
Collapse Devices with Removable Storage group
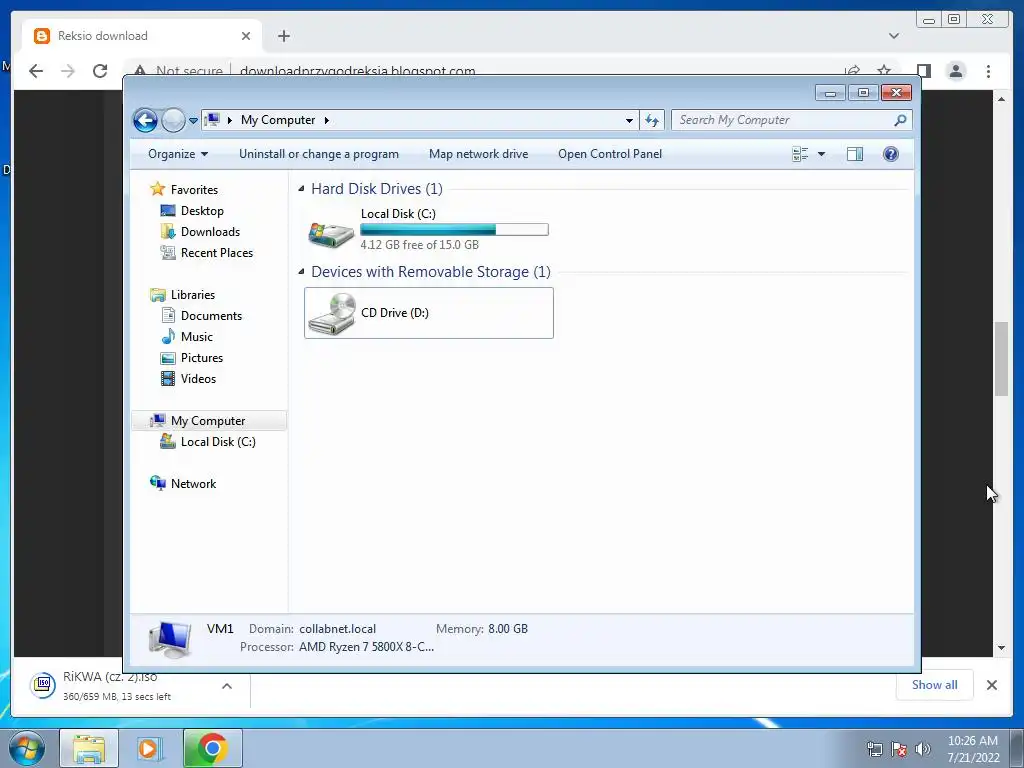point(301,272)
